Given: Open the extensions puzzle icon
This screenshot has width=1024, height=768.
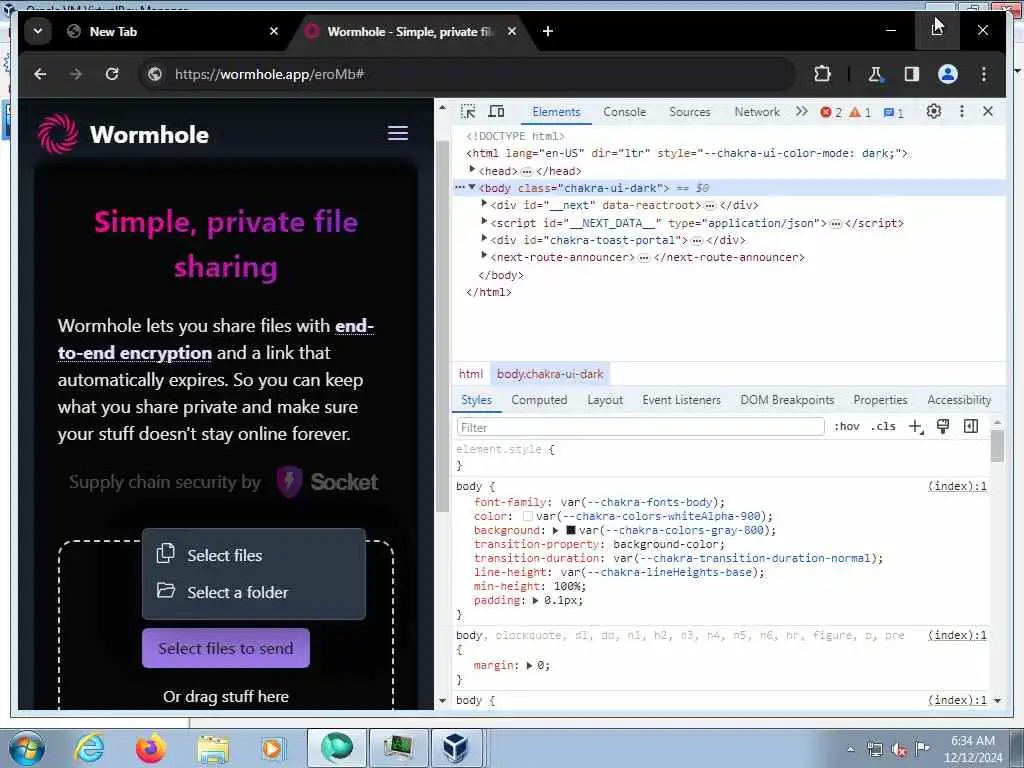Looking at the screenshot, I should click(822, 74).
